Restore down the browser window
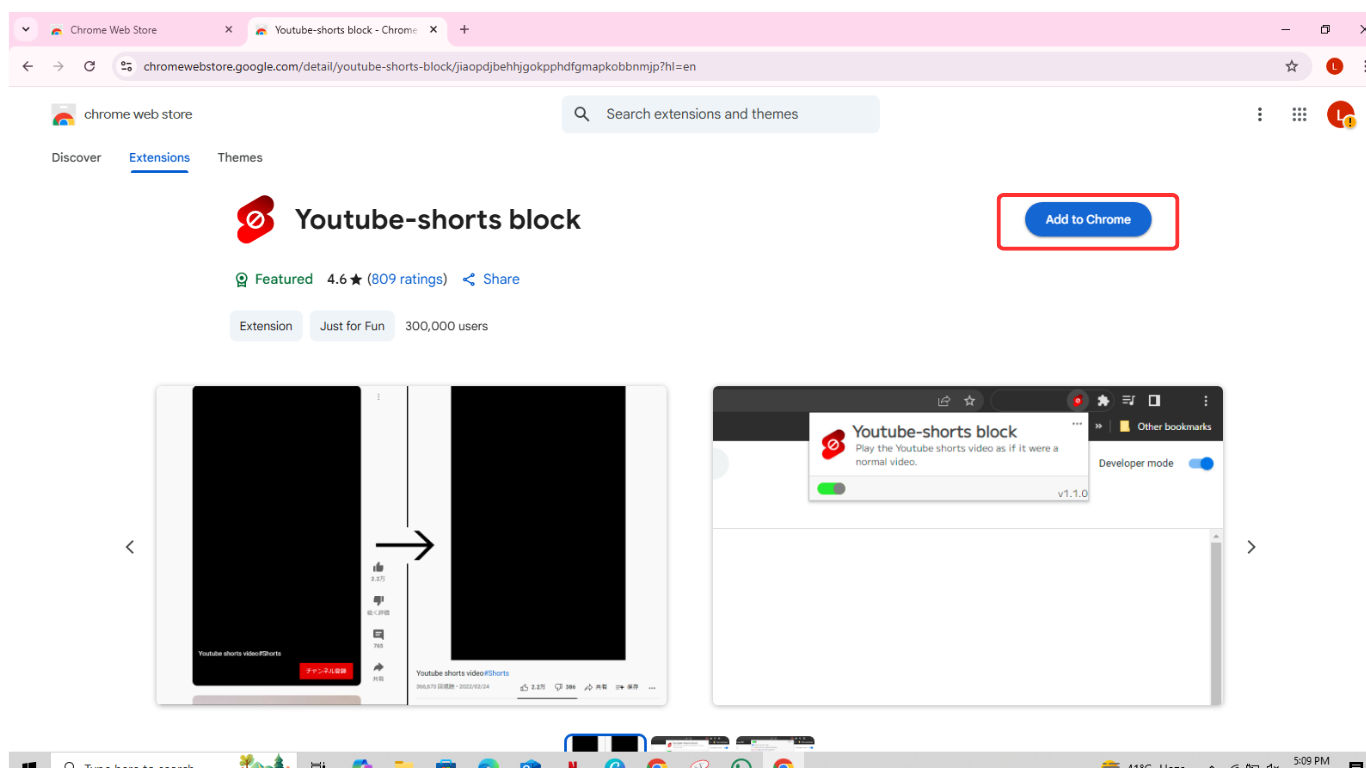Image resolution: width=1366 pixels, height=768 pixels. pyautogui.click(x=1325, y=30)
